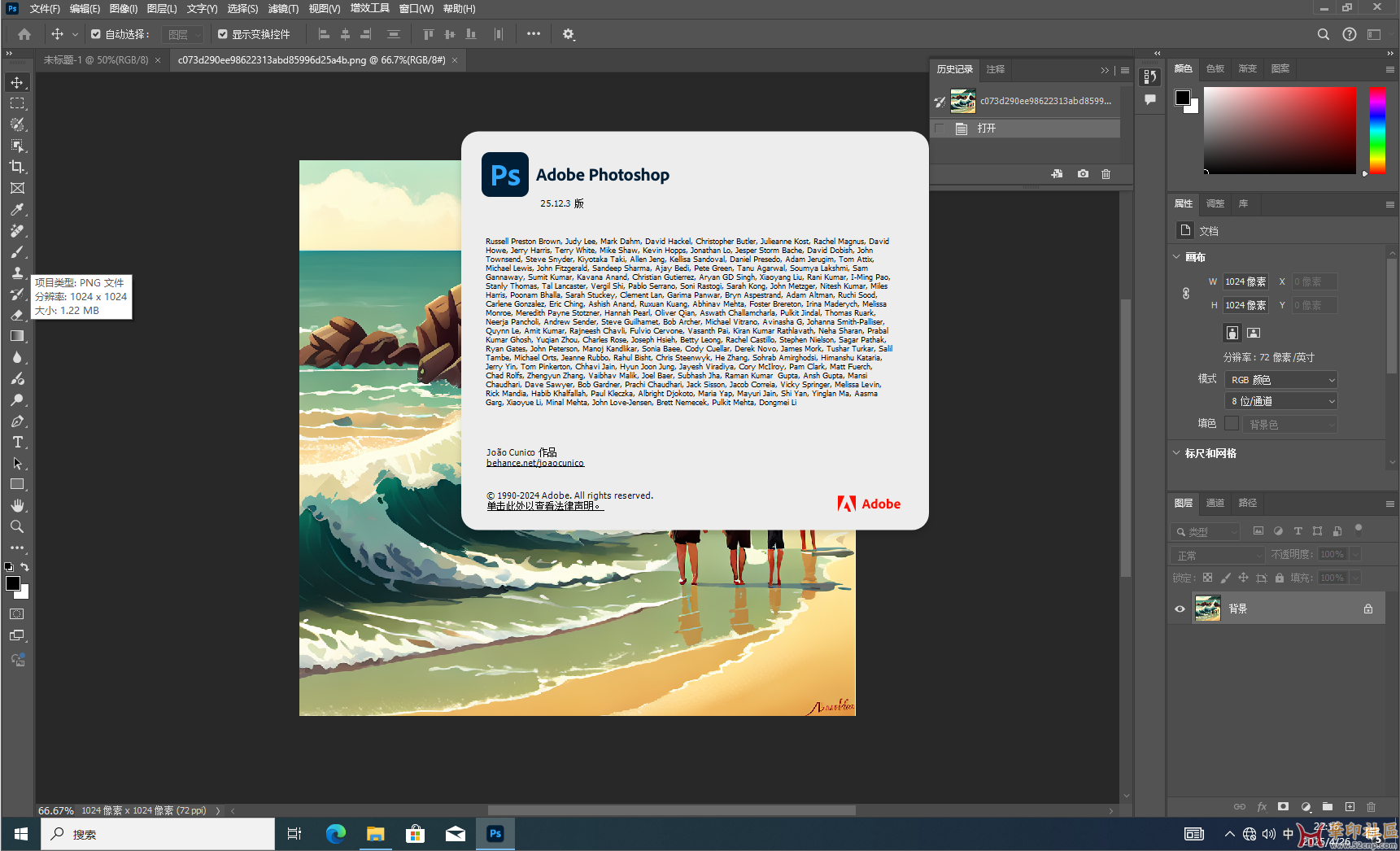Click the legal notices link
The image size is (1400, 851).
coord(545,506)
